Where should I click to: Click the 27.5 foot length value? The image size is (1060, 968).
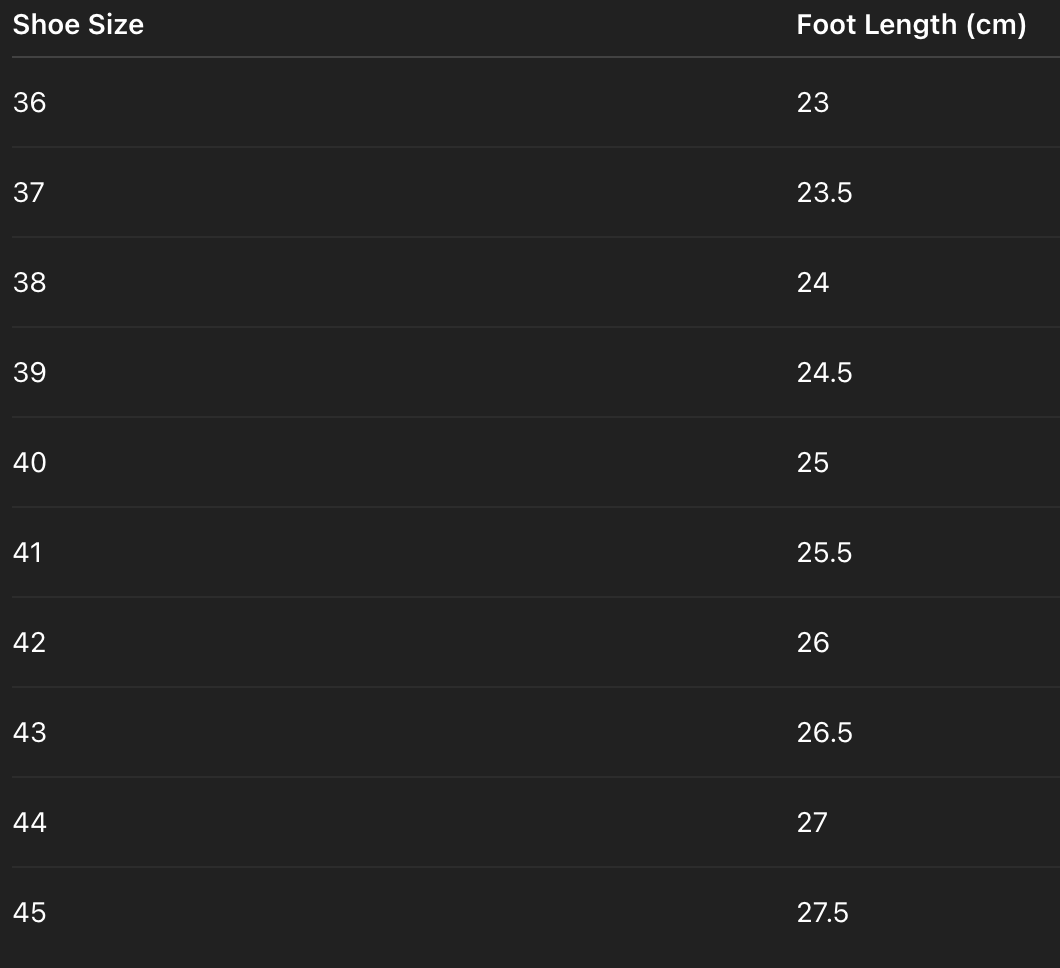click(x=823, y=912)
